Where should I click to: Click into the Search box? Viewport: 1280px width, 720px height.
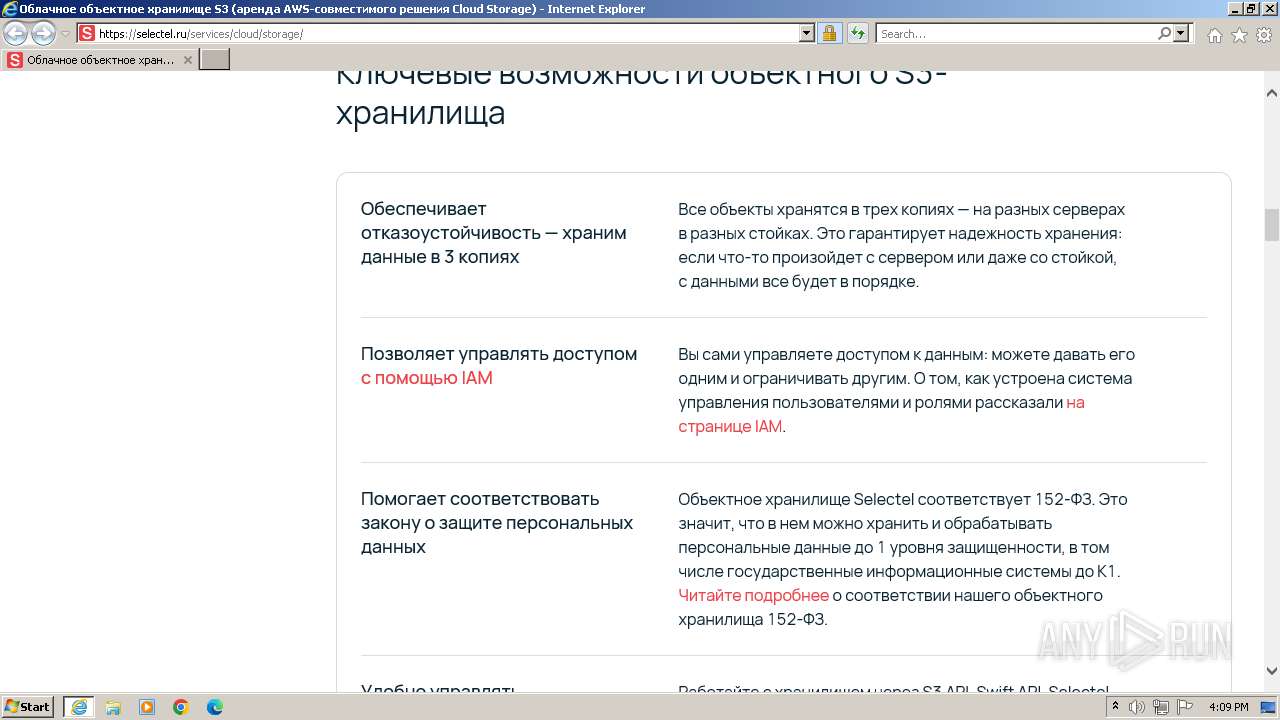(1017, 34)
